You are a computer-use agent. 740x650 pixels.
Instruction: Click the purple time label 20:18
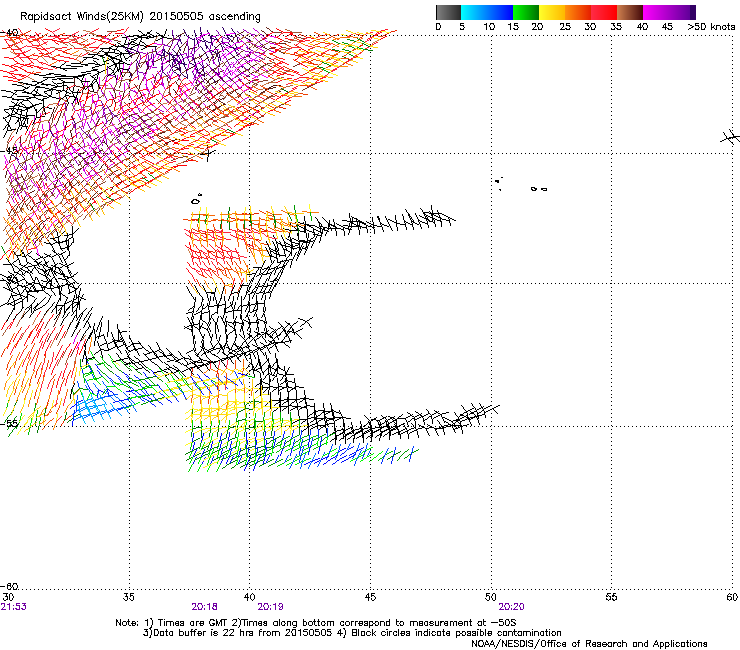coord(204,607)
